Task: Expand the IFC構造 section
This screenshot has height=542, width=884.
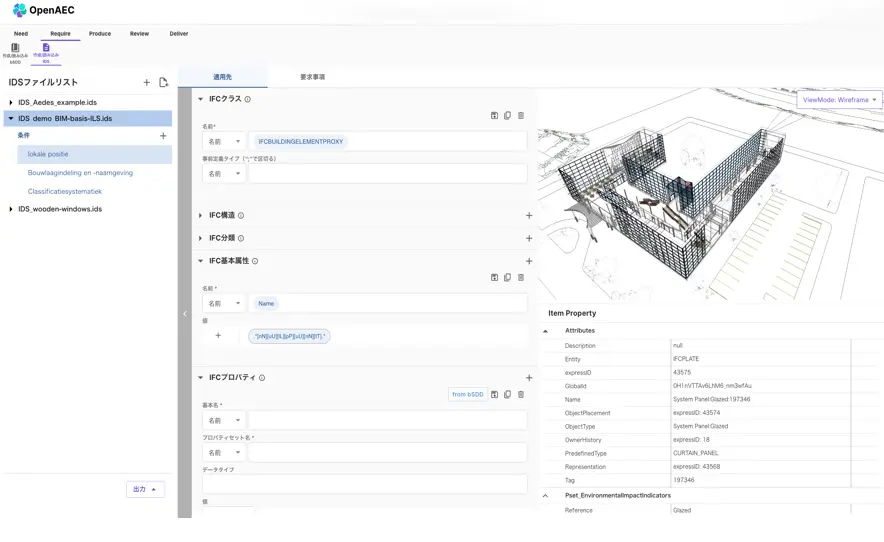Action: (200, 215)
